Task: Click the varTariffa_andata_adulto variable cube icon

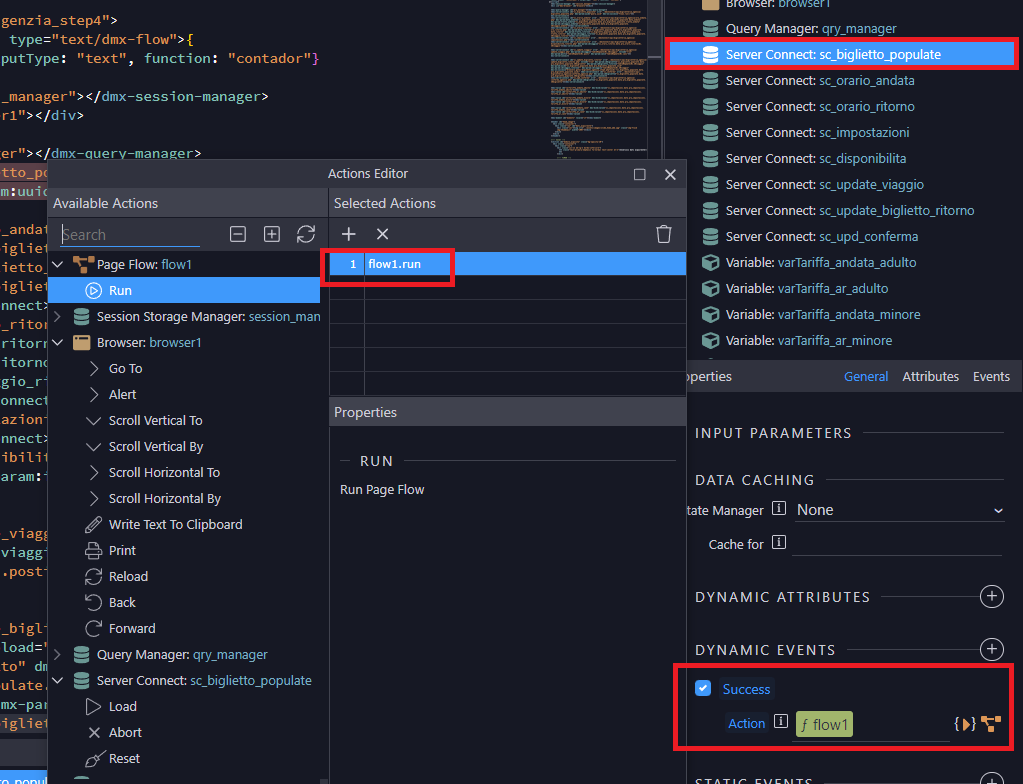Action: click(710, 263)
